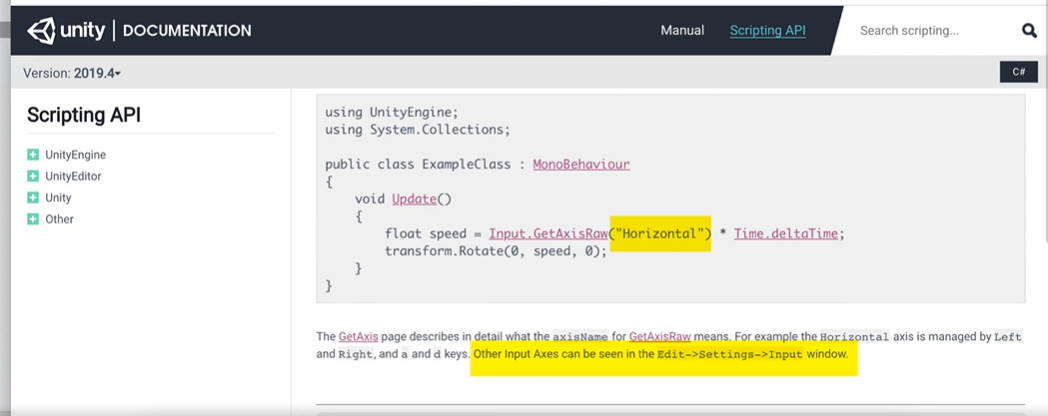1048x416 pixels.
Task: Open the Manual tab
Action: tap(682, 30)
